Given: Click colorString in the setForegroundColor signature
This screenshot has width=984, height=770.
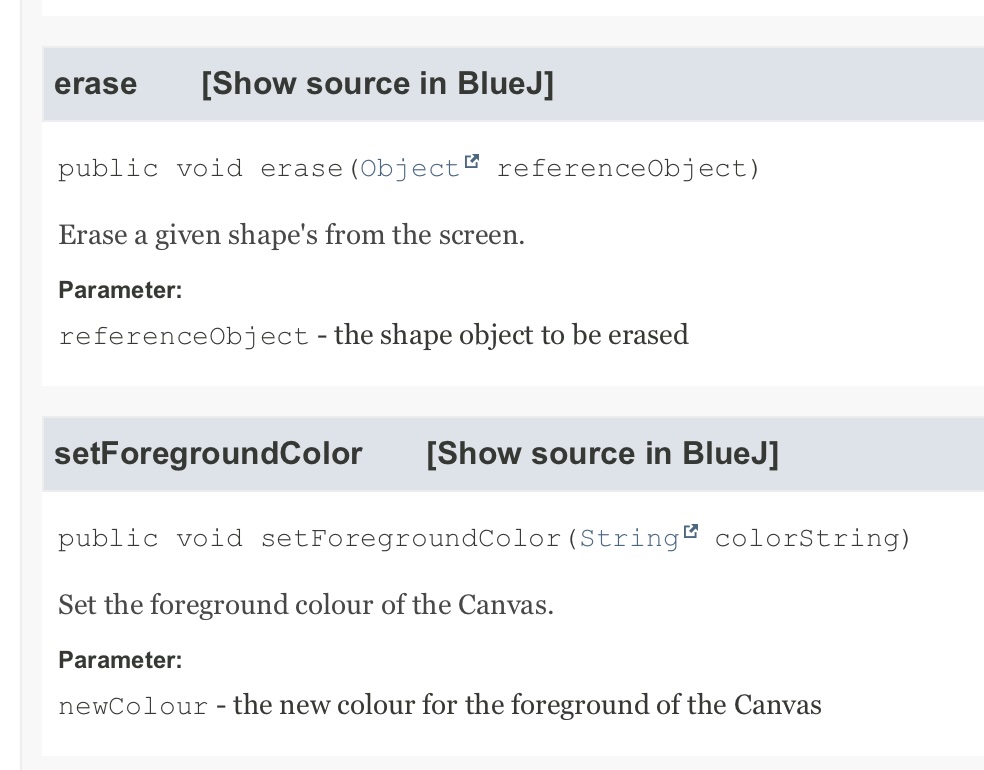Looking at the screenshot, I should click(x=812, y=539).
